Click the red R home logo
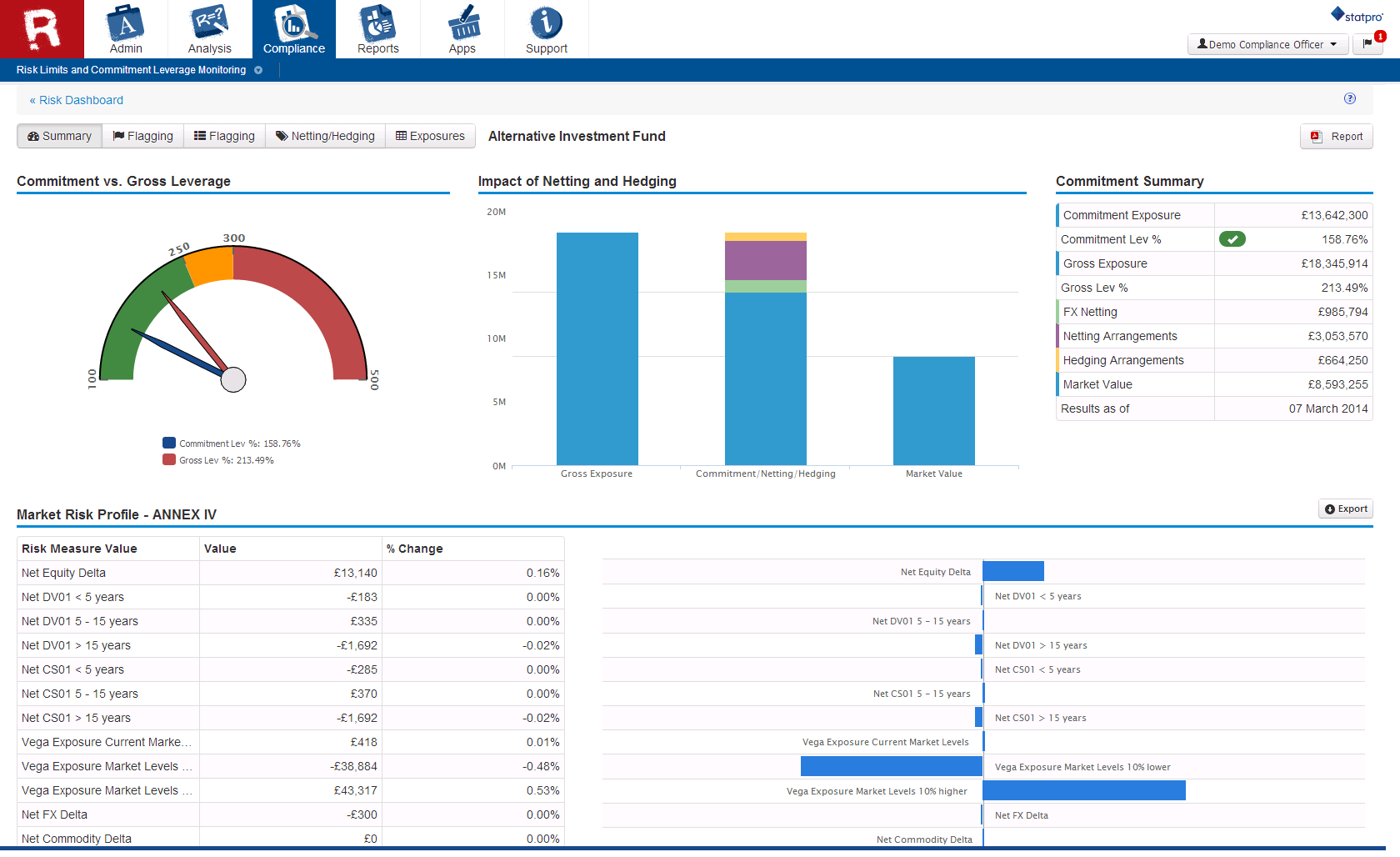 (x=42, y=29)
